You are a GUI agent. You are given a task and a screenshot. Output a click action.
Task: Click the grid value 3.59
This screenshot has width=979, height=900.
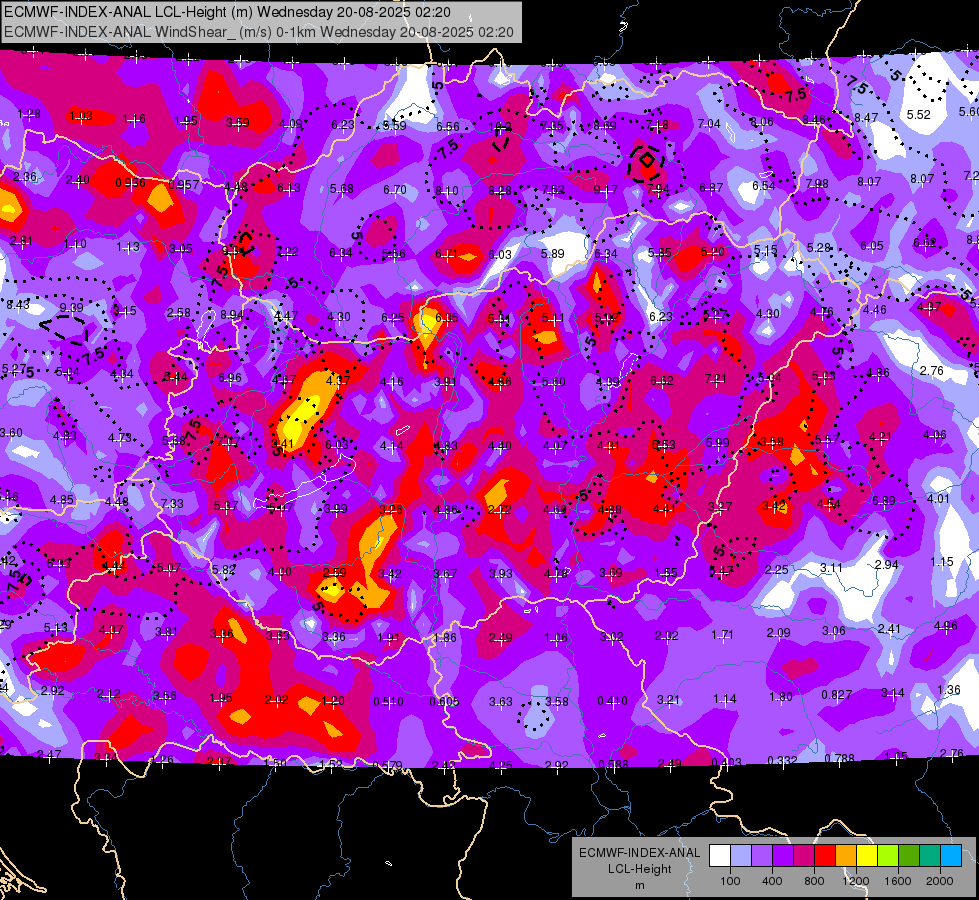click(238, 122)
